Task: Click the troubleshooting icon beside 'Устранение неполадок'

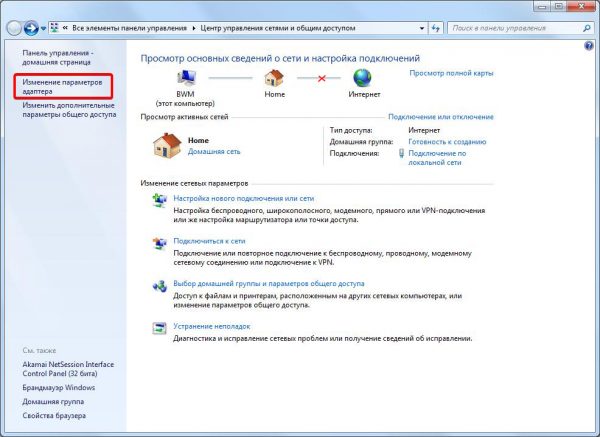Action: click(160, 328)
